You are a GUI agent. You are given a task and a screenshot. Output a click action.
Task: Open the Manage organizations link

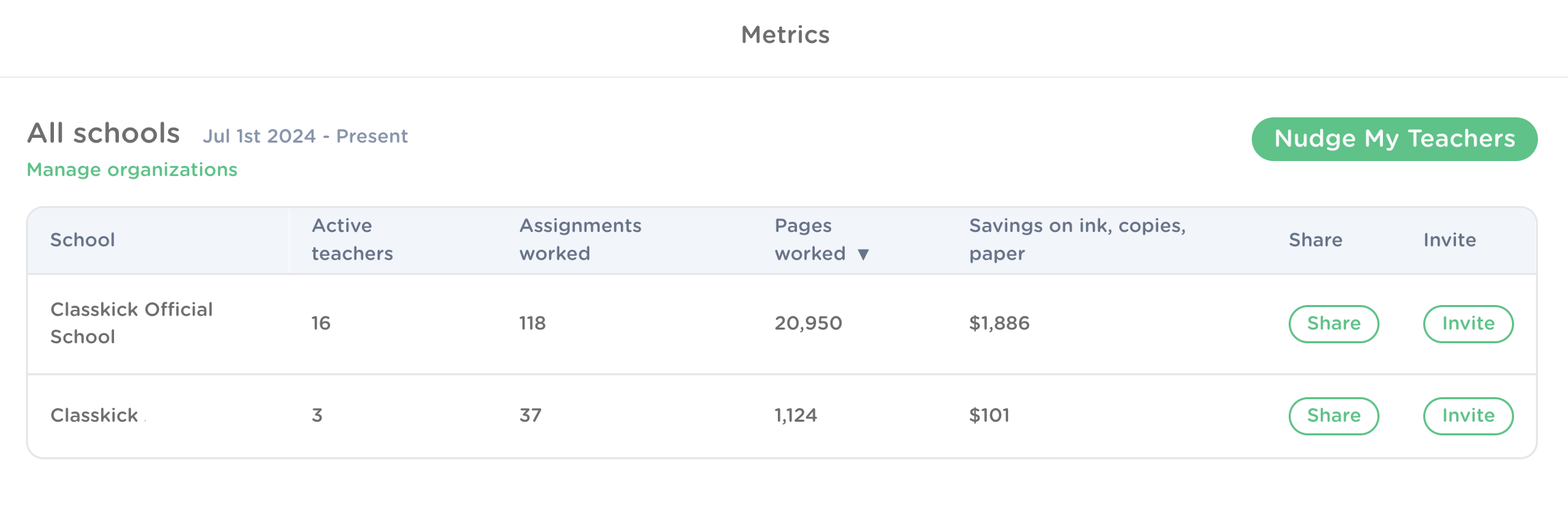pyautogui.click(x=132, y=170)
